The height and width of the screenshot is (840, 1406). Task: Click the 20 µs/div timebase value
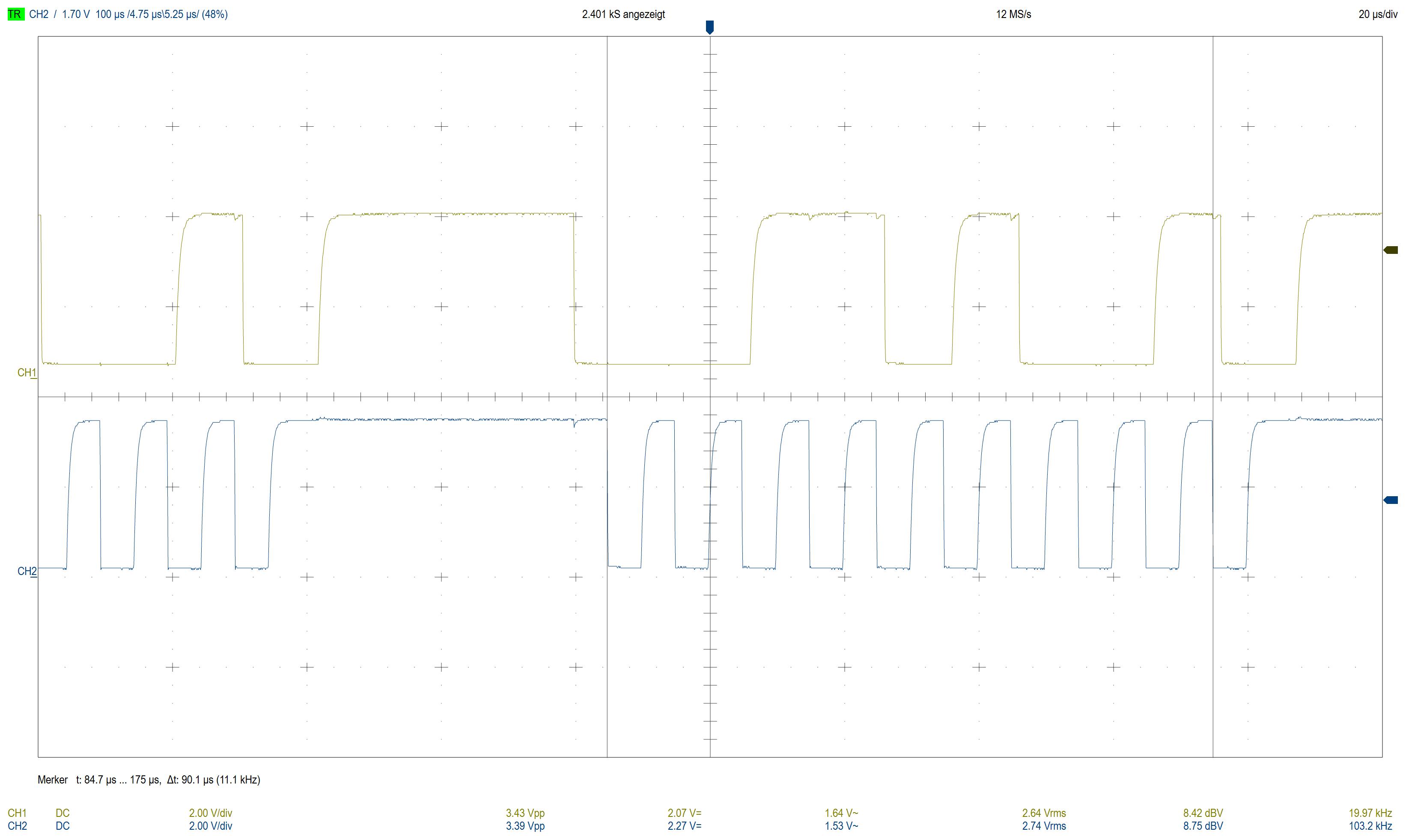point(1378,14)
